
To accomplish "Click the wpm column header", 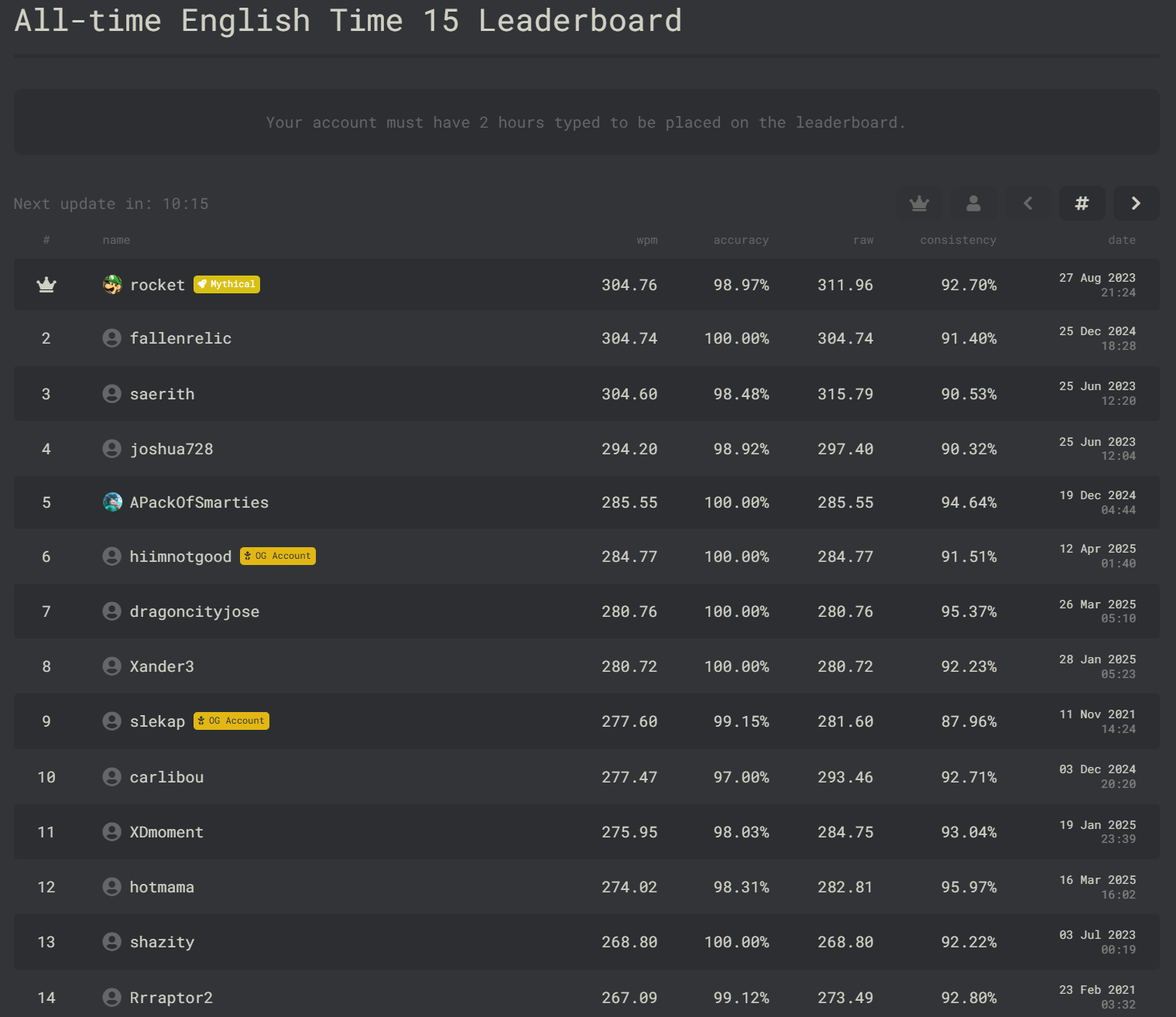I will pos(647,241).
